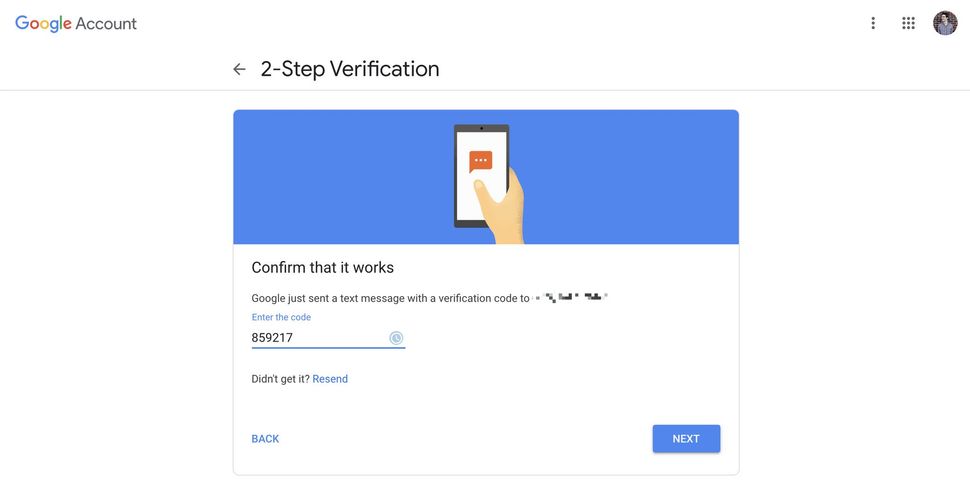The image size is (970, 497).
Task: Click the phone illustration in the banner
Action: (x=481, y=176)
